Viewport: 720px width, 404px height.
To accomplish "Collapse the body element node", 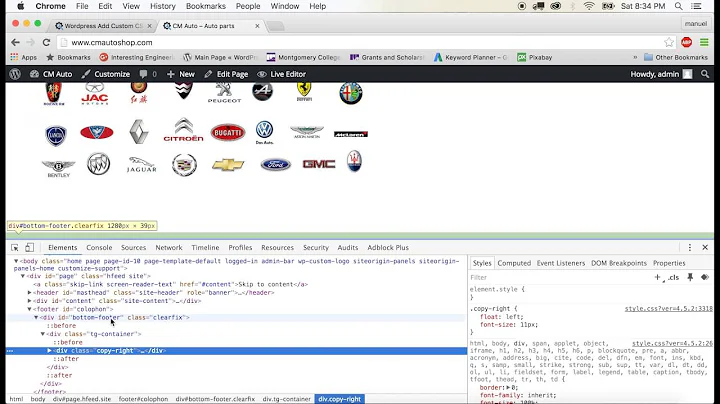I will click(16, 261).
